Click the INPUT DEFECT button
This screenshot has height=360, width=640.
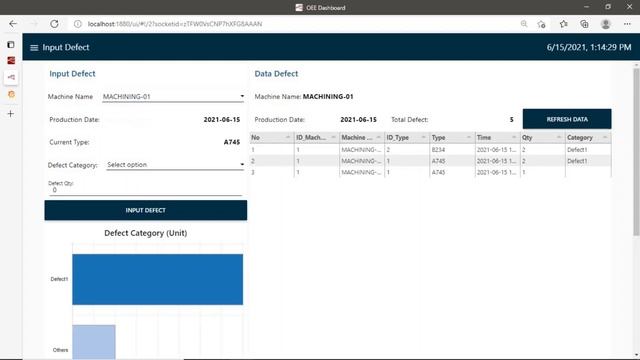(146, 210)
